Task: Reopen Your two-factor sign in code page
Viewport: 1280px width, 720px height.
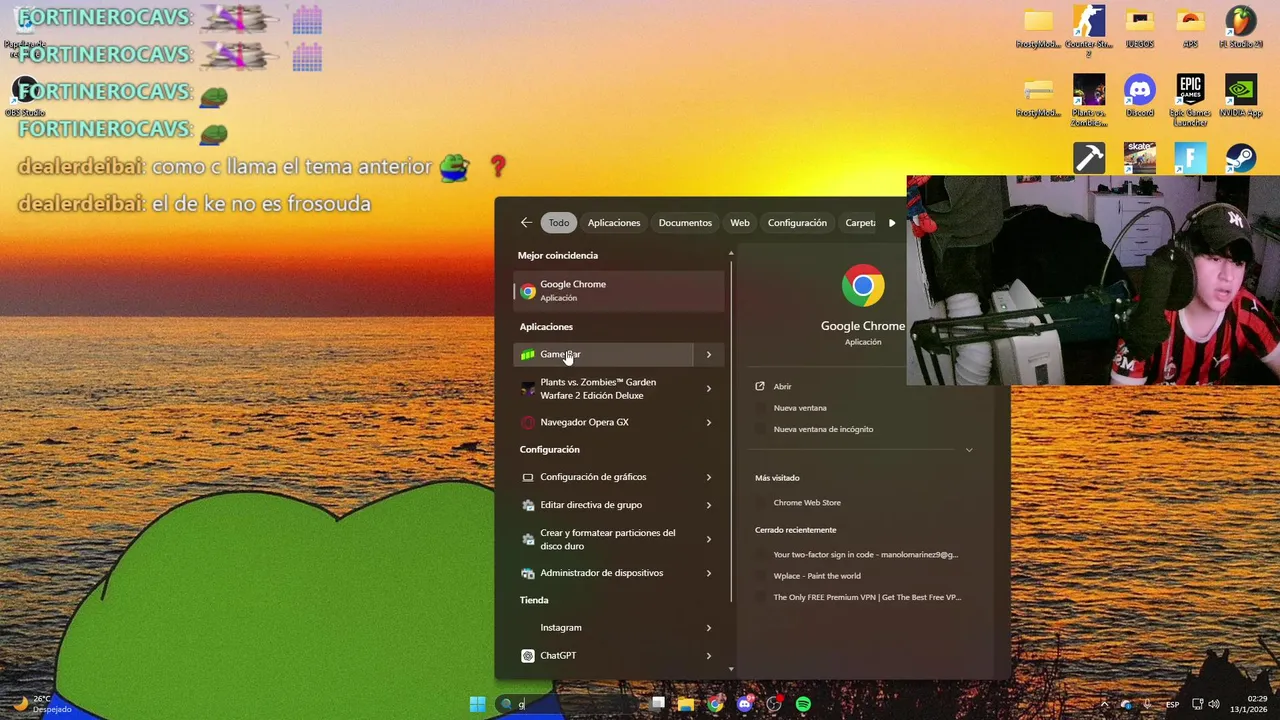Action: pyautogui.click(x=865, y=554)
